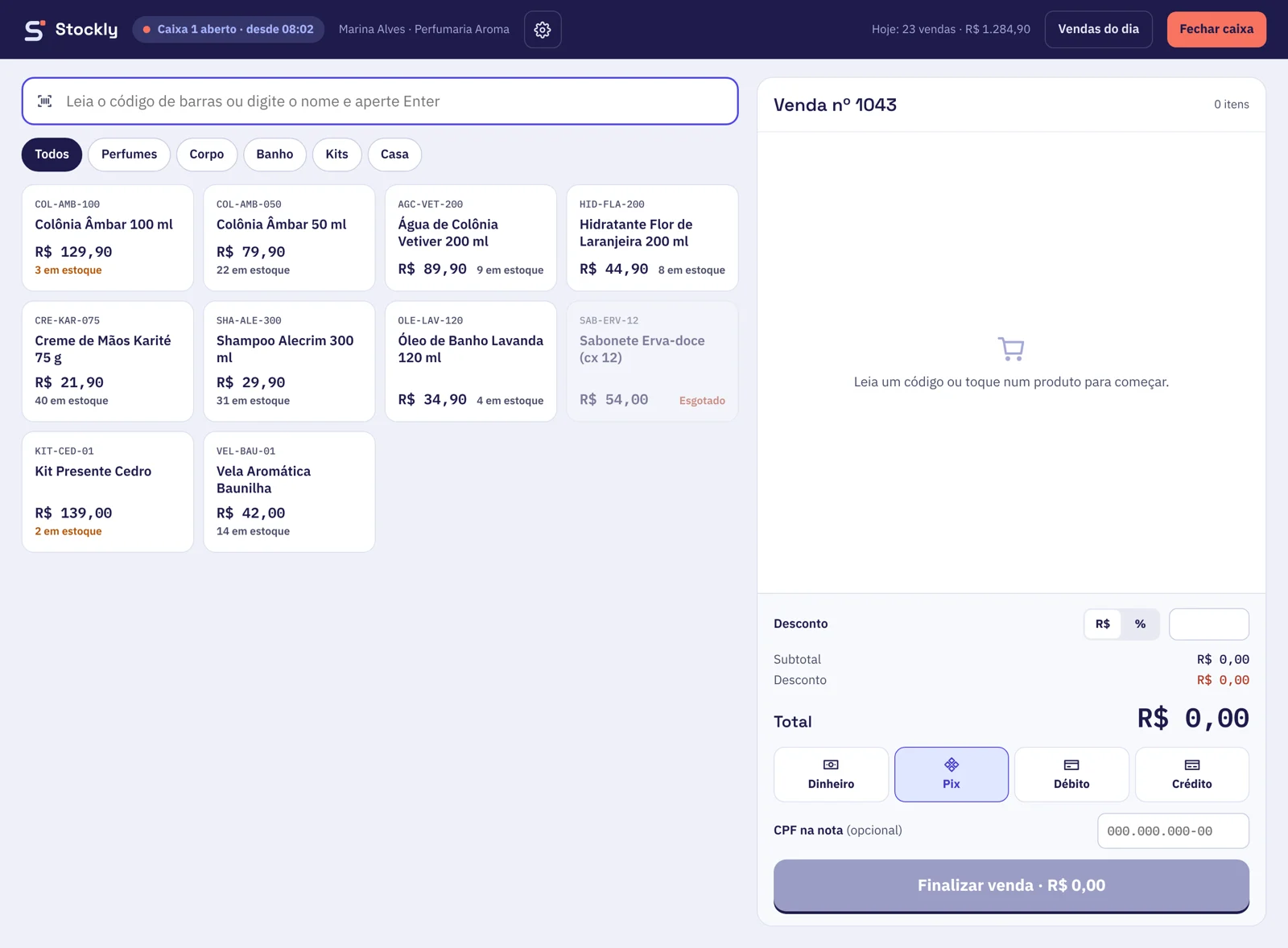Filter by Banho category

click(x=275, y=155)
